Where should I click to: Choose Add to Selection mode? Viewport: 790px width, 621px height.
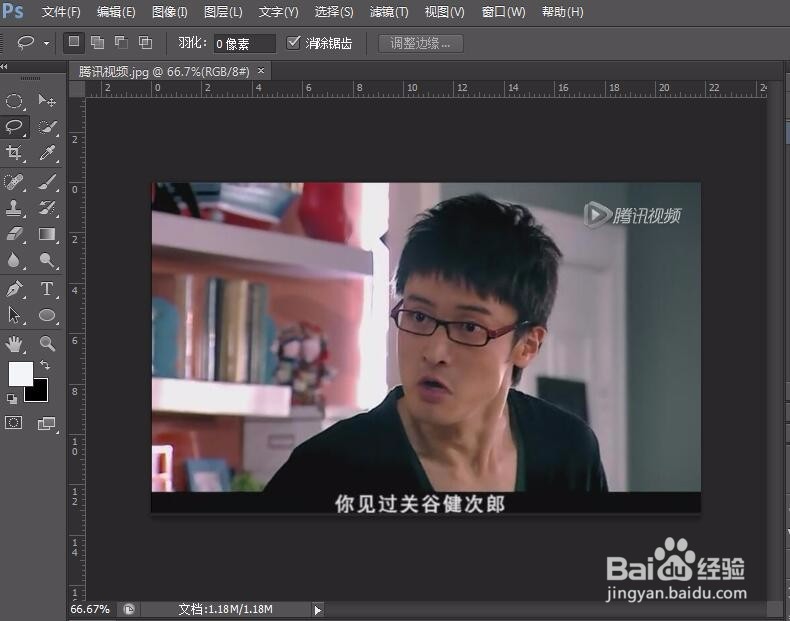[97, 42]
